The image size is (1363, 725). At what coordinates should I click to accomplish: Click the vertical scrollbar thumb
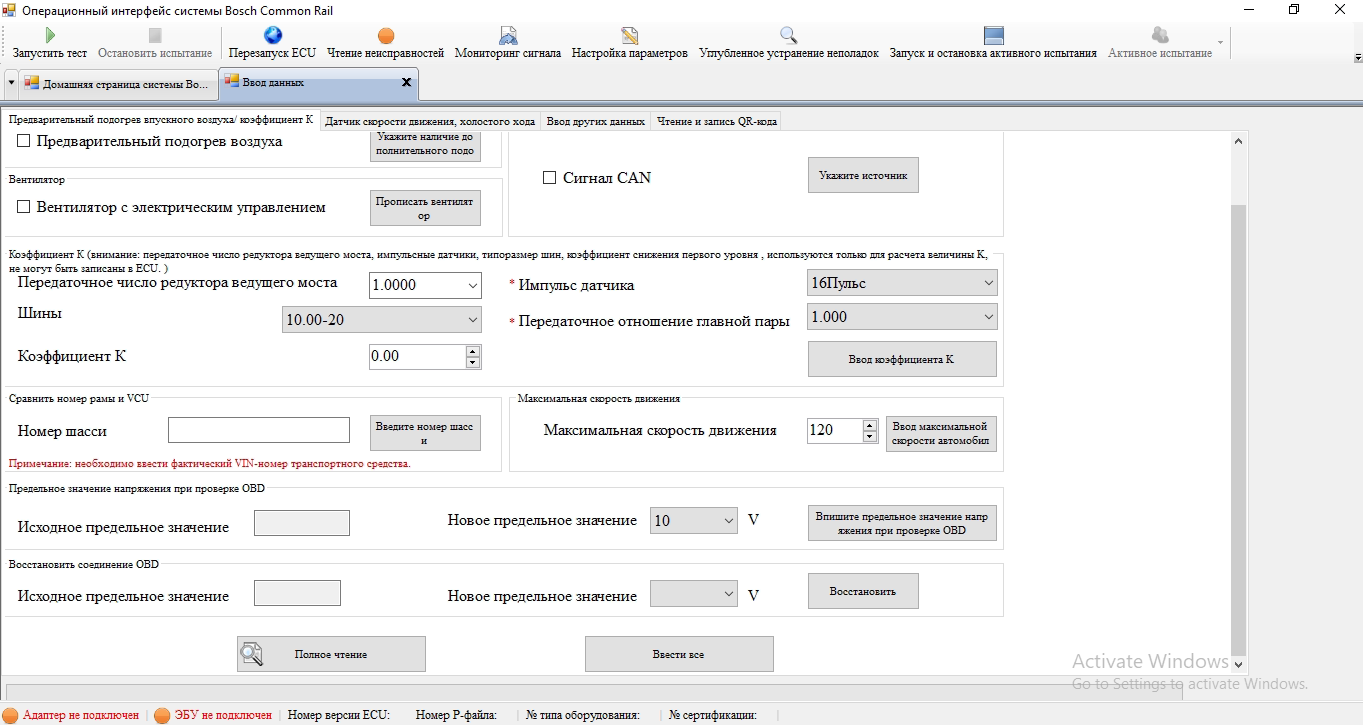pos(1240,430)
